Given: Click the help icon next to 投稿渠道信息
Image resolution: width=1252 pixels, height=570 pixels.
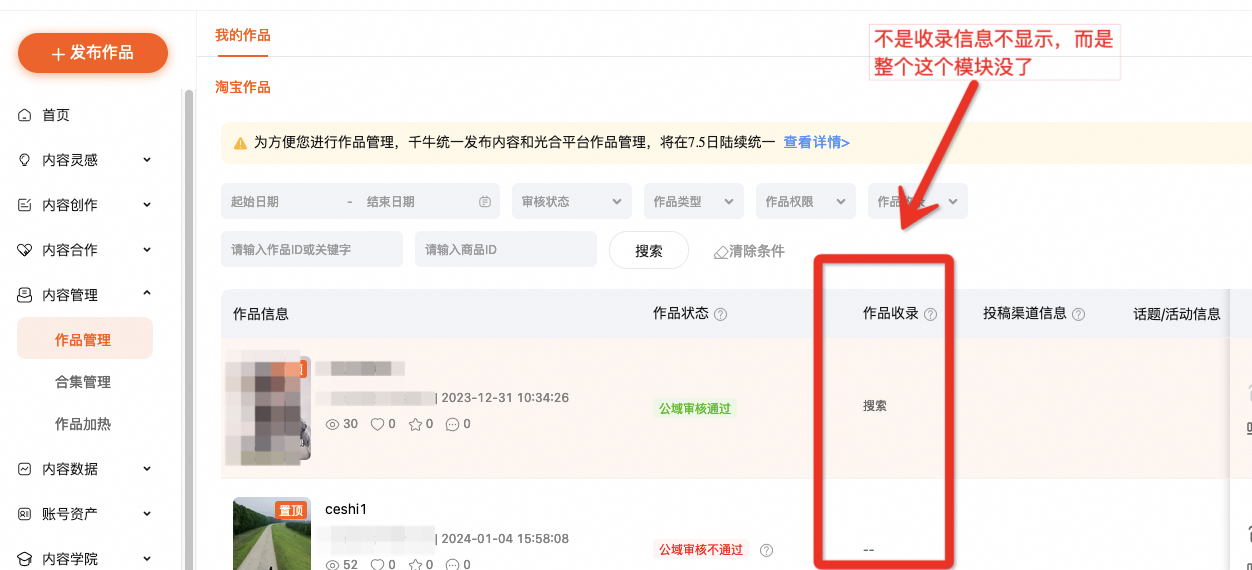Looking at the screenshot, I should tap(1078, 314).
